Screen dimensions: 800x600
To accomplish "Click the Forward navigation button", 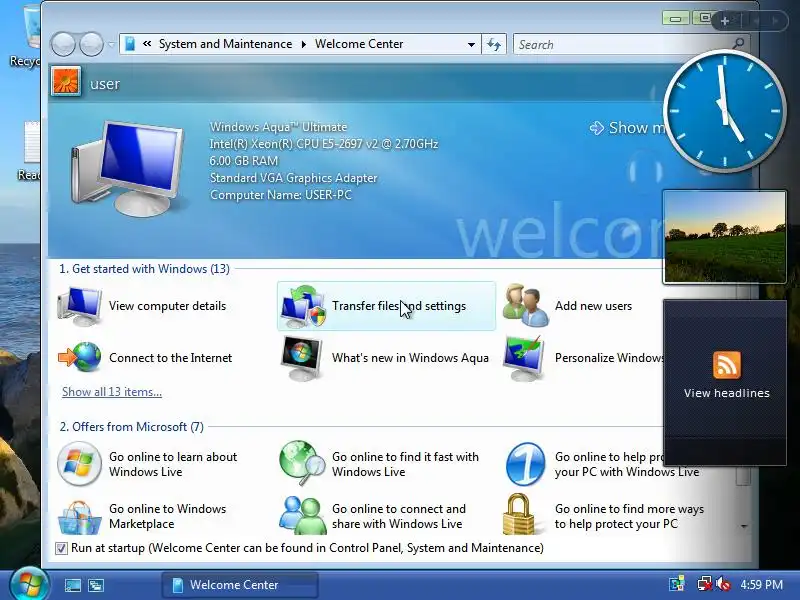I will tap(91, 44).
